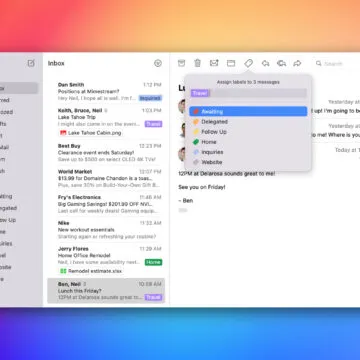Open the Lake Tahoe Trip conversation
Image resolution: width=360 pixels, height=360 pixels.
click(x=106, y=121)
